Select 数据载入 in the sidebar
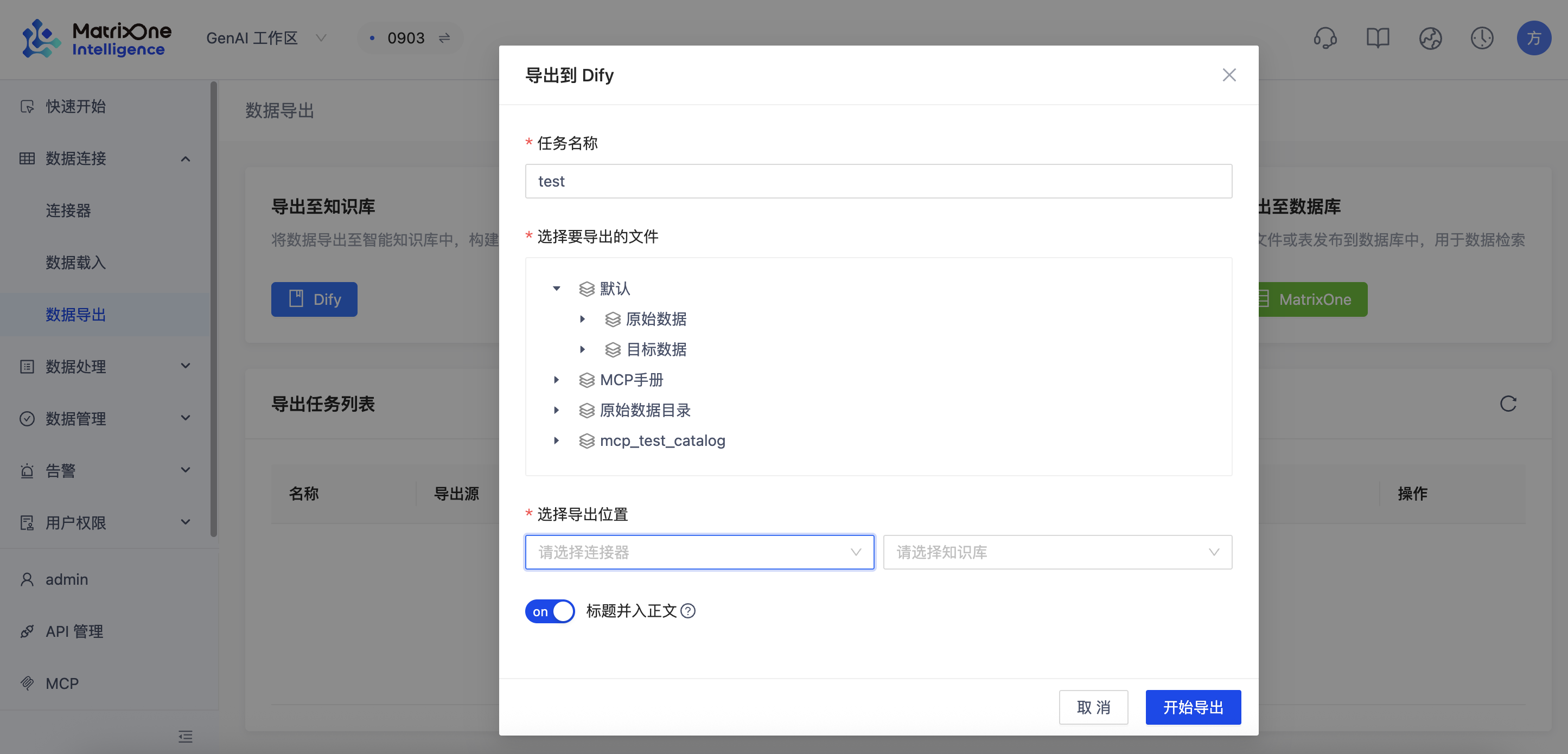The image size is (1568, 754). point(75,263)
